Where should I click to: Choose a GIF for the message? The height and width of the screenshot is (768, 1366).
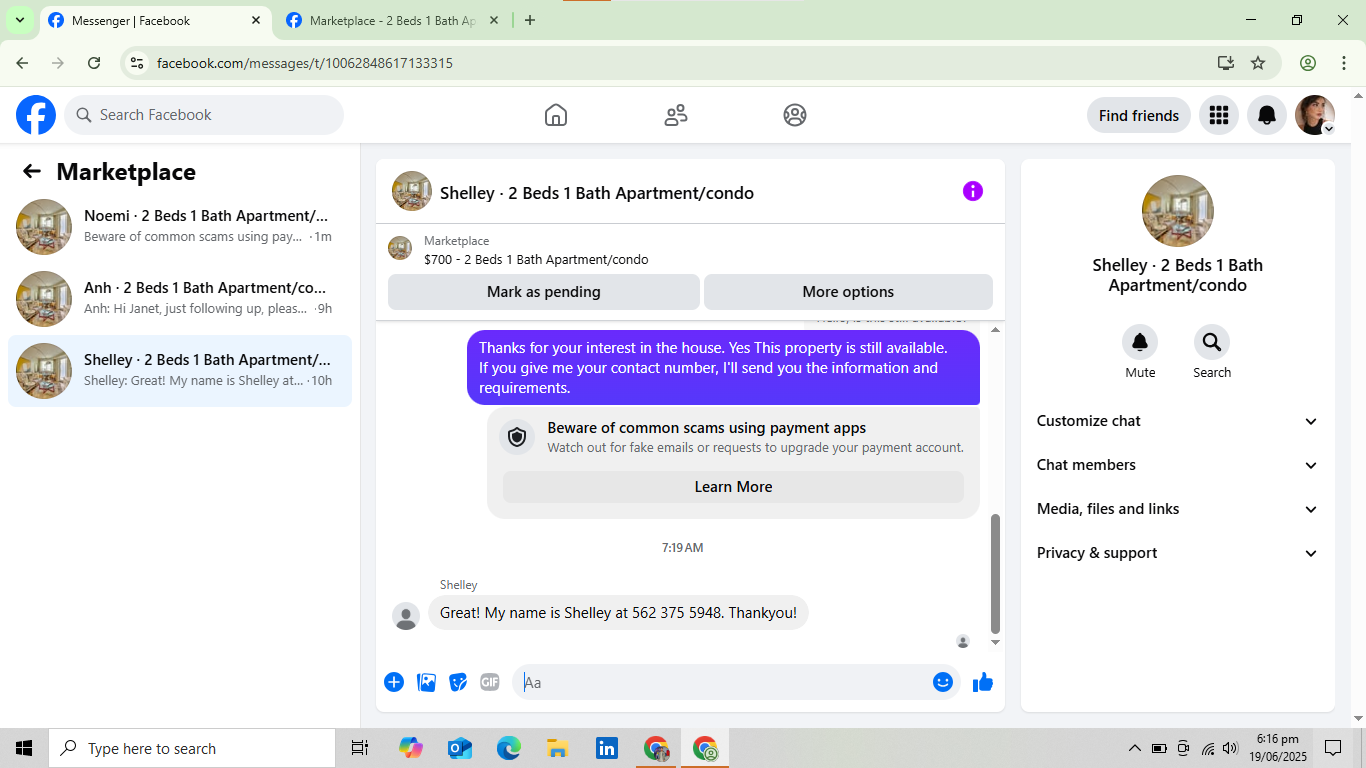490,682
